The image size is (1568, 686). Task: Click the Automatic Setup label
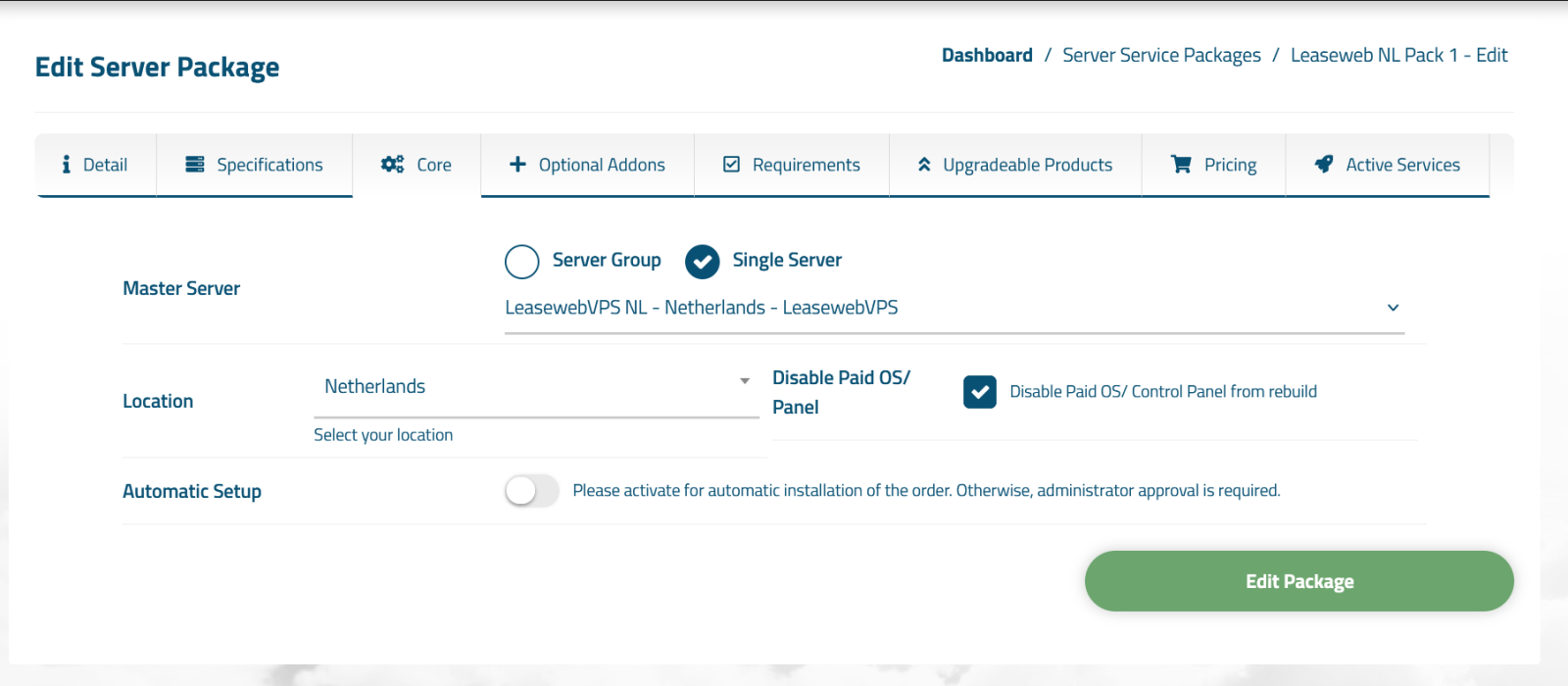tap(192, 491)
